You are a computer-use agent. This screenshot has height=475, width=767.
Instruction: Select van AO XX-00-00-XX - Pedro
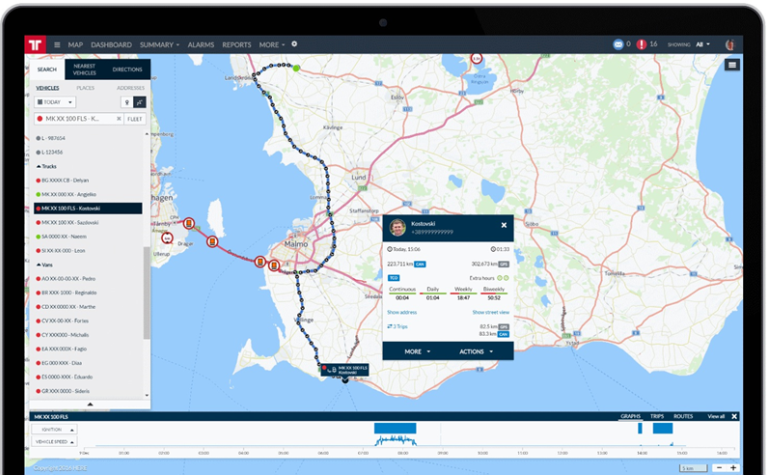click(x=88, y=278)
